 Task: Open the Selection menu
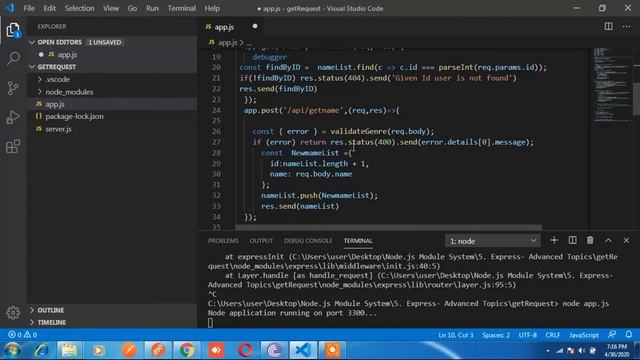coord(79,8)
